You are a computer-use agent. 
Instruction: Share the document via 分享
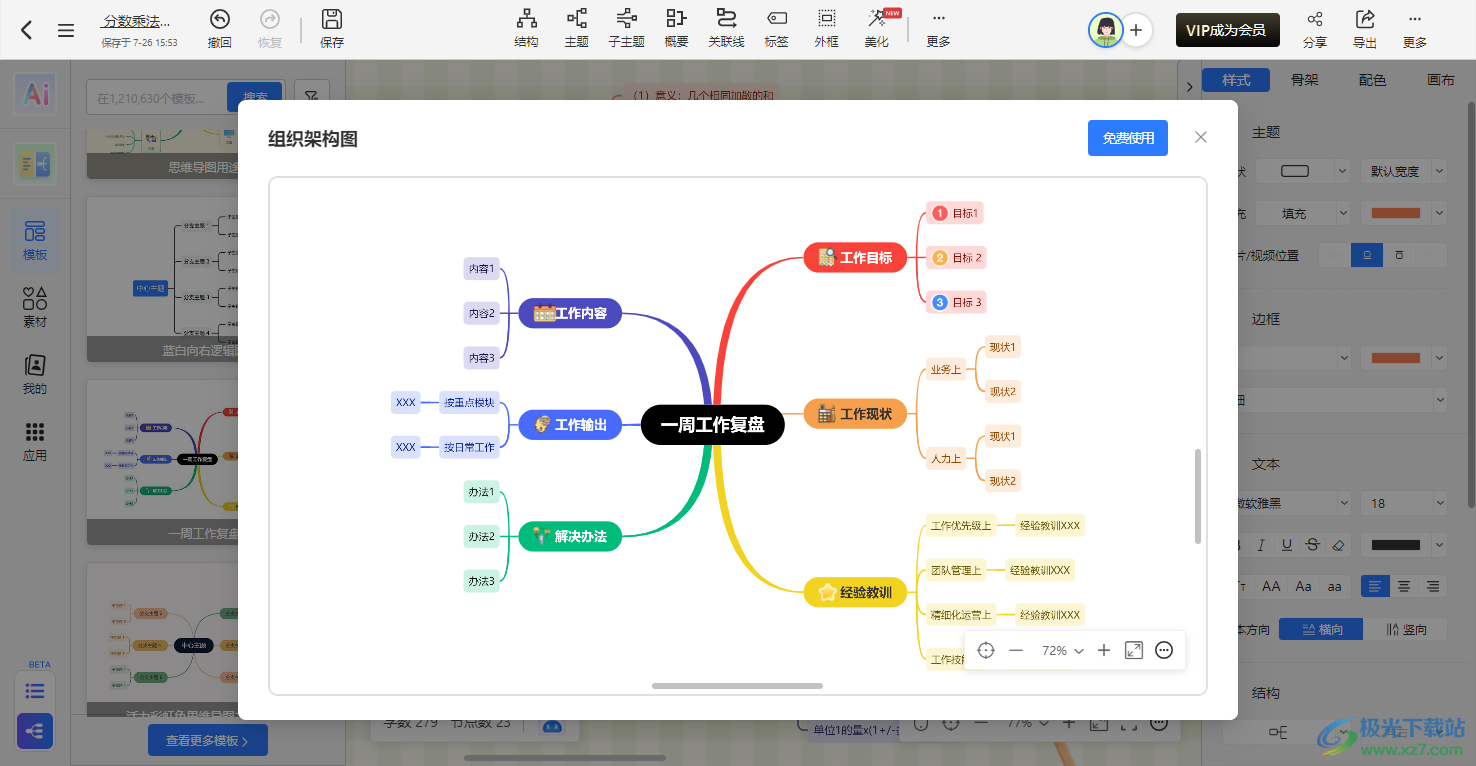[1315, 30]
